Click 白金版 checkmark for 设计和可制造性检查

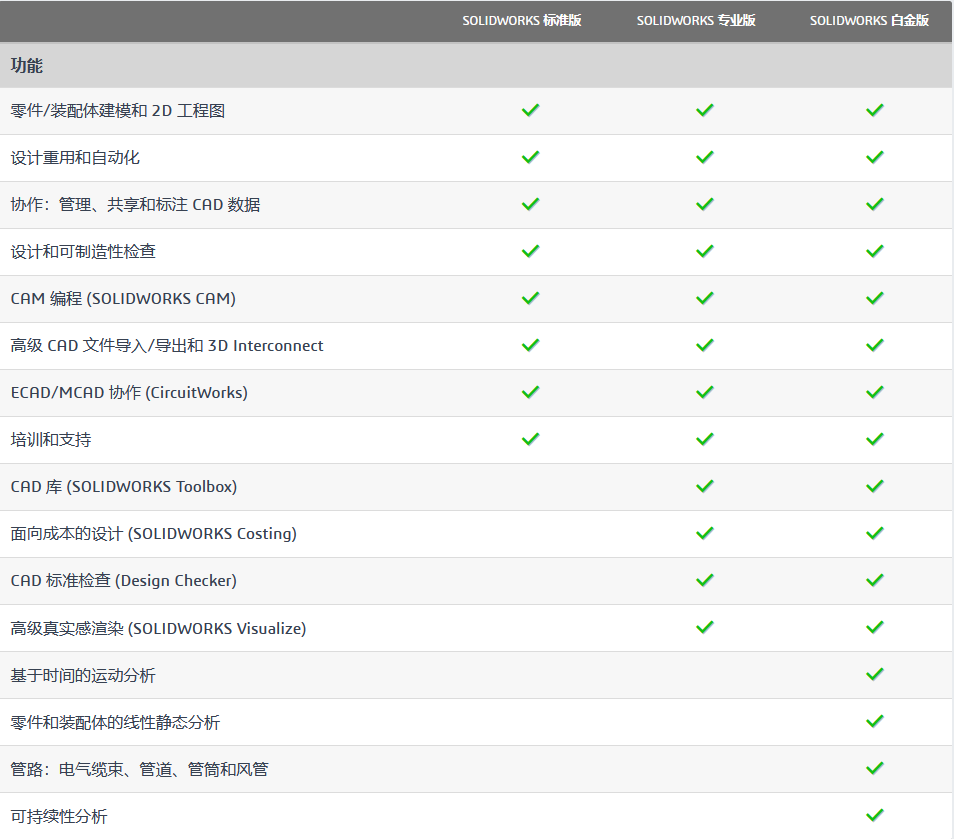pos(875,251)
